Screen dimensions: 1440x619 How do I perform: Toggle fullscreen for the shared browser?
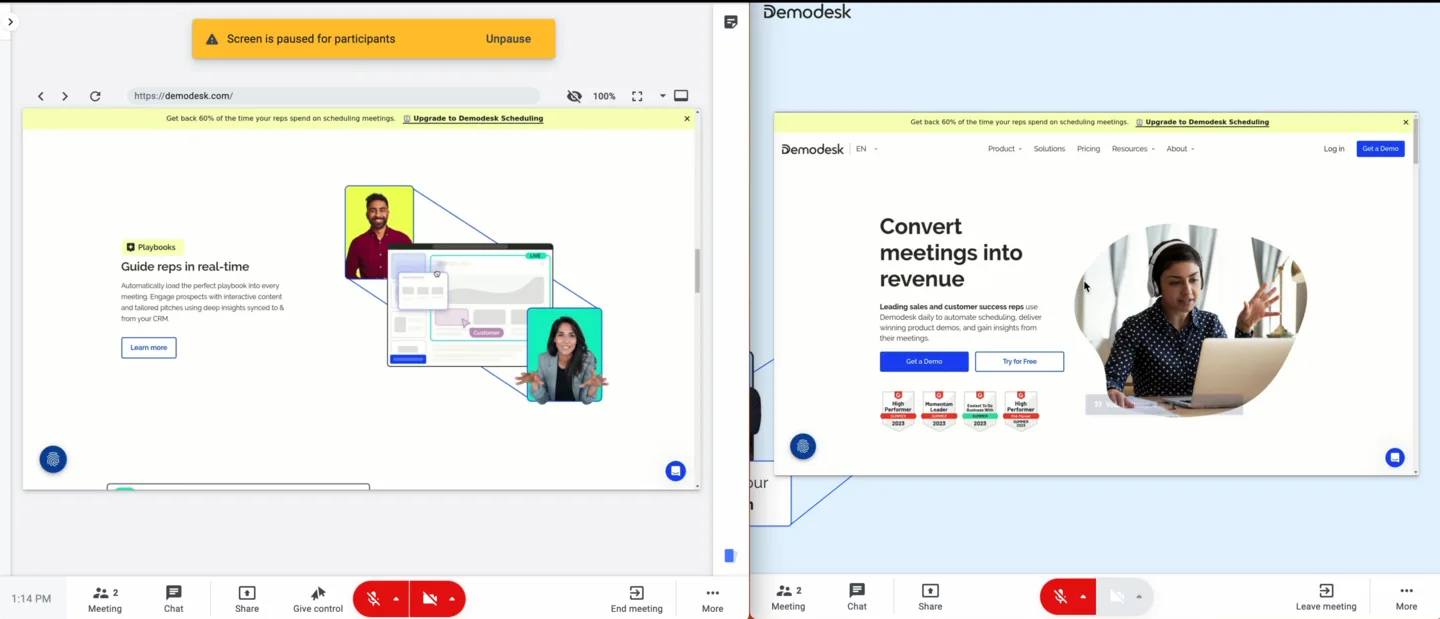tap(637, 96)
